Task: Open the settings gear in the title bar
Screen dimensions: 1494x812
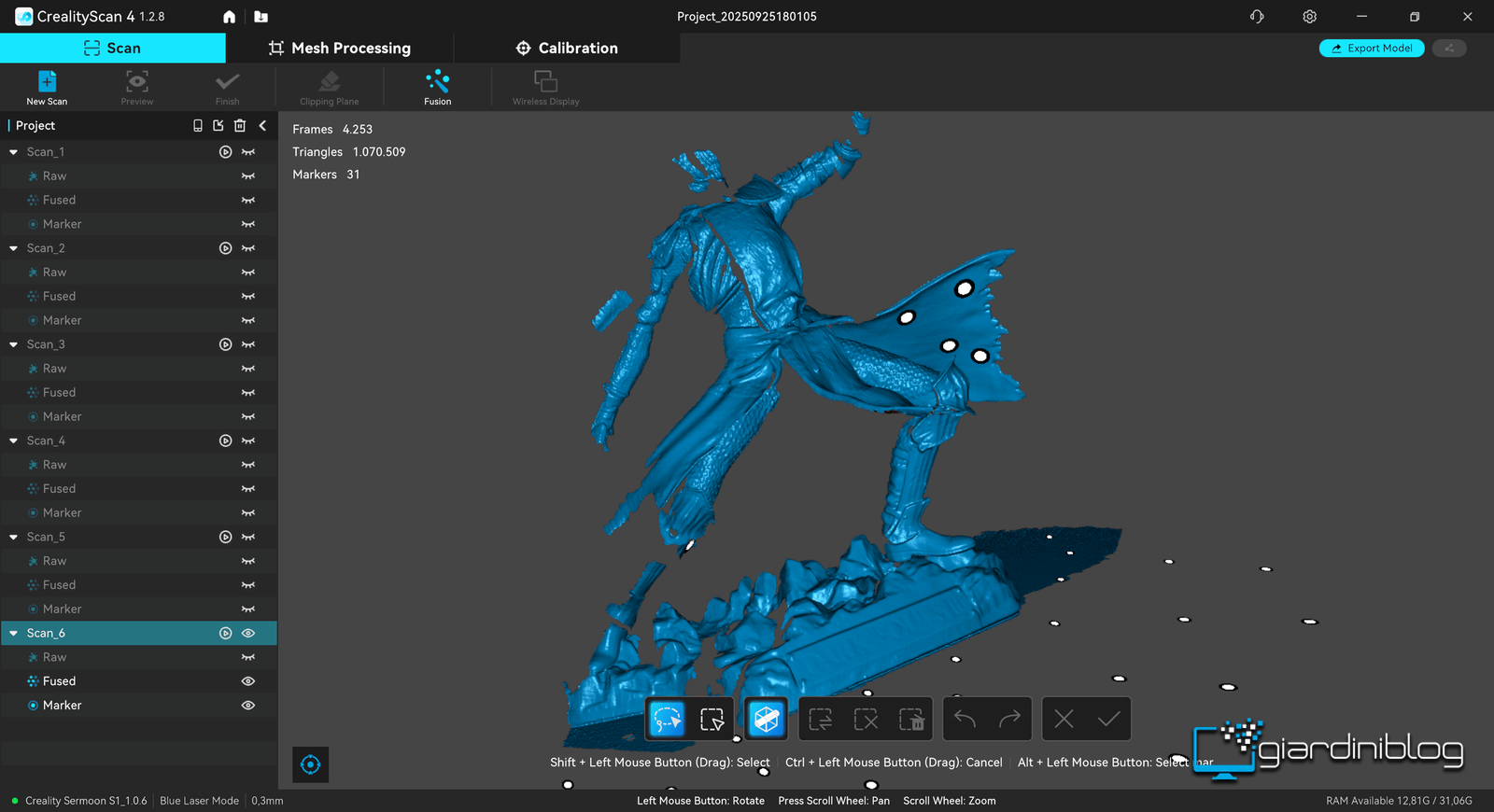Action: click(x=1309, y=17)
